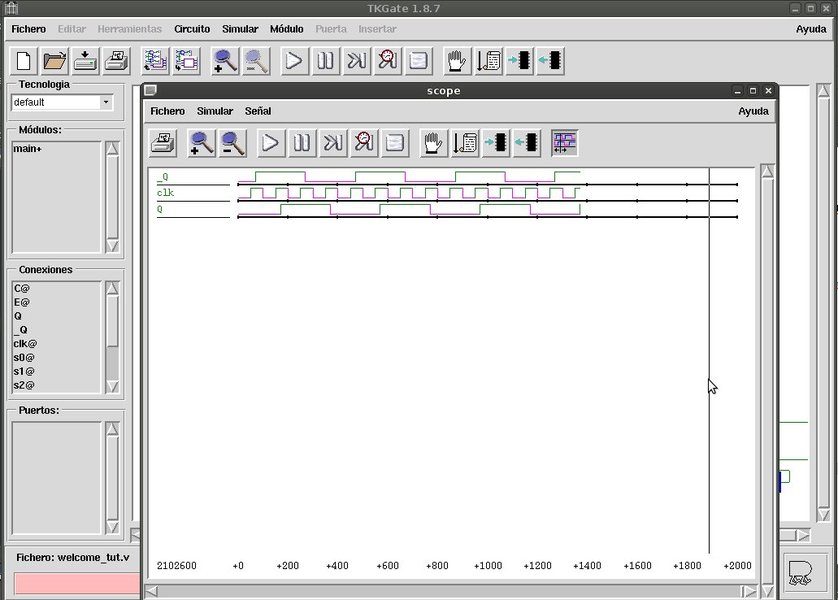Open the Módulo menu in main menu bar

pos(286,29)
